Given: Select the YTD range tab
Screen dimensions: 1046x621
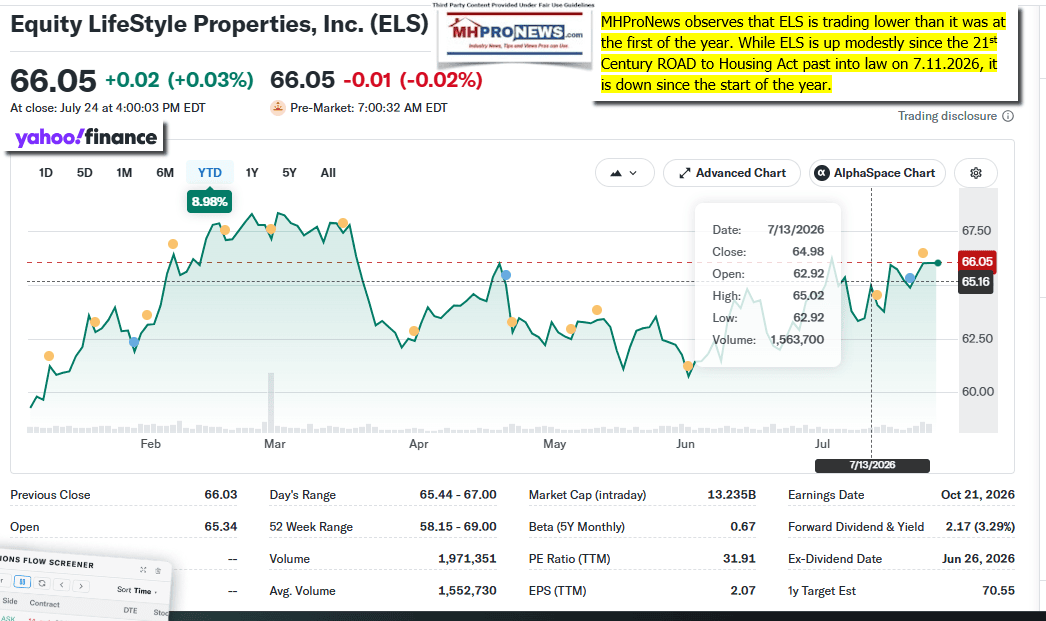Looking at the screenshot, I should (x=209, y=173).
